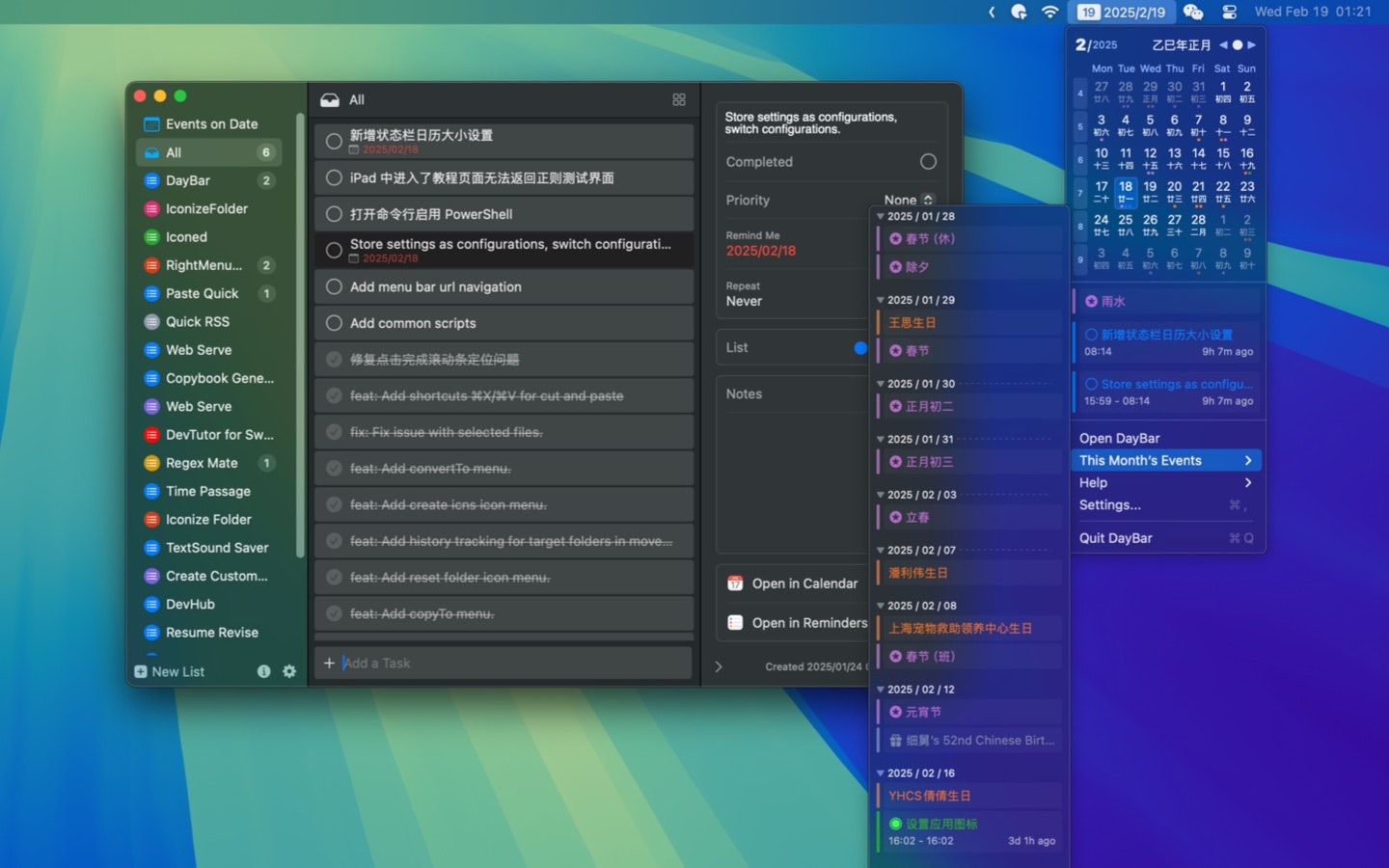
Task: Uncheck fix: Fix issue with selected files
Action: (x=334, y=432)
